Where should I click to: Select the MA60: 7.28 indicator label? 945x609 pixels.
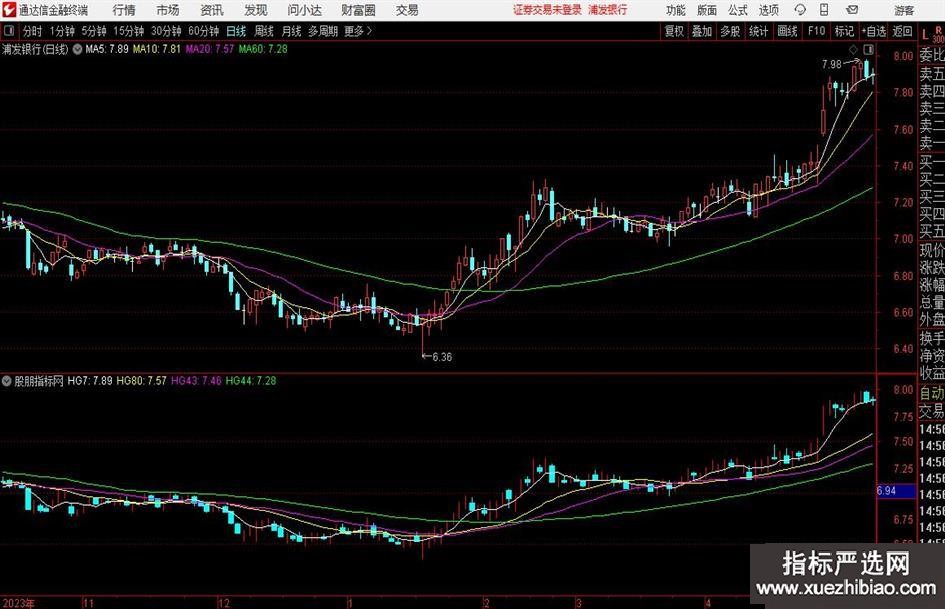(x=263, y=49)
